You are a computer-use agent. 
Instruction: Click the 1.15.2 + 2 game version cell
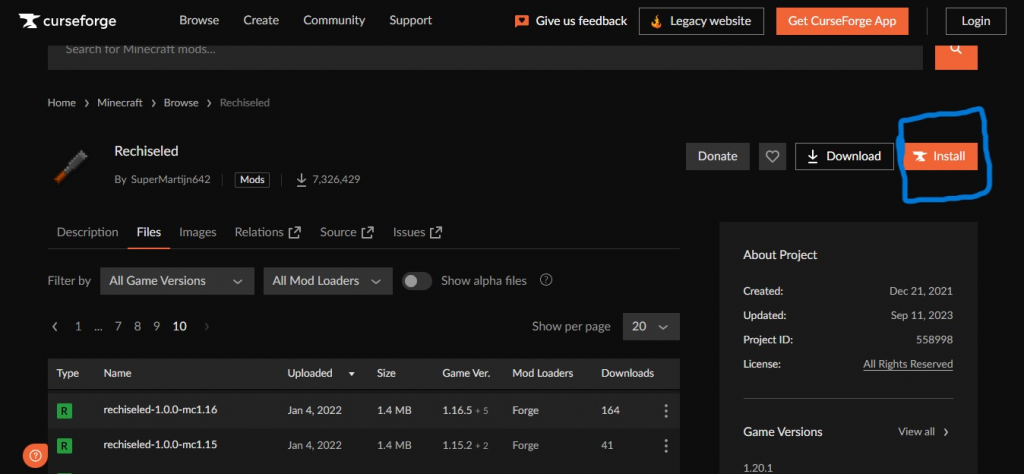(x=465, y=446)
